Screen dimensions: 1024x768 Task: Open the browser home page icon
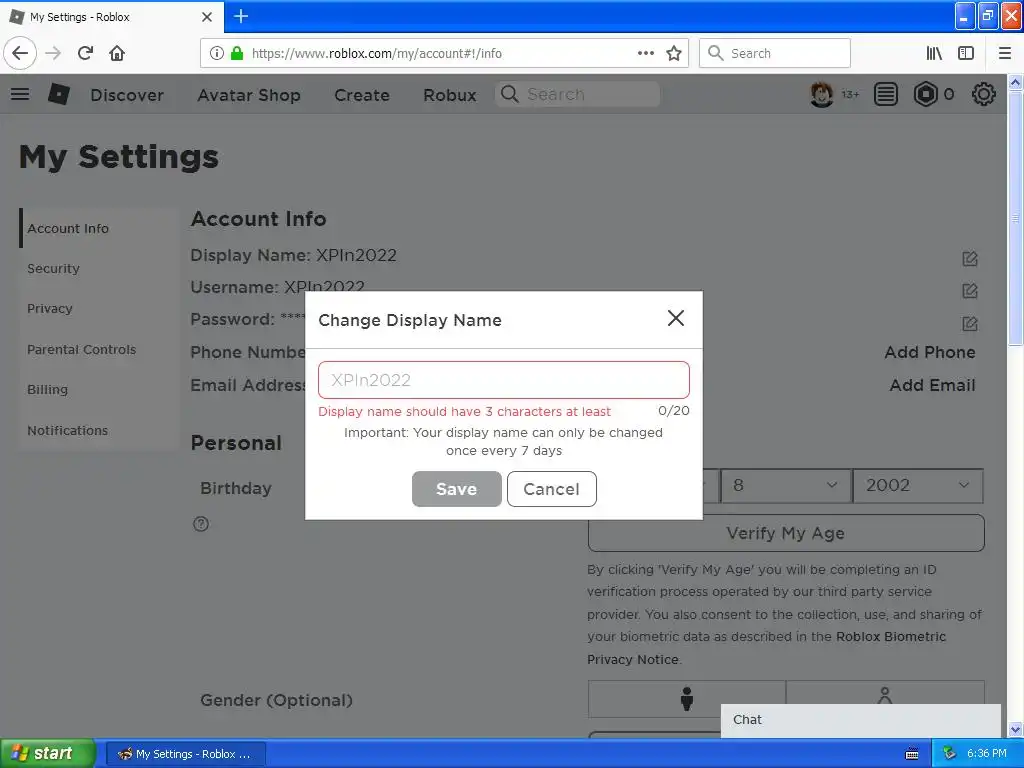tap(117, 53)
